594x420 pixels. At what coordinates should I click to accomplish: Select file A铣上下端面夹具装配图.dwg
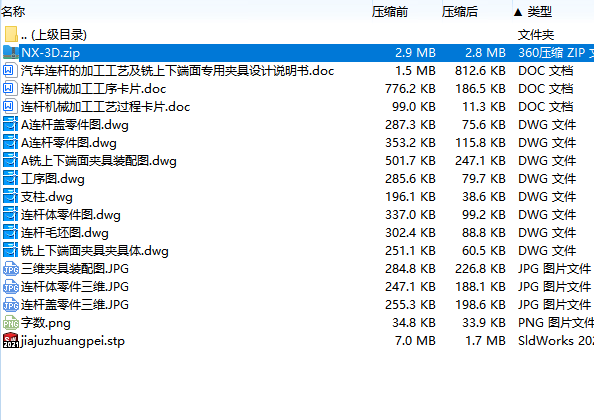point(98,161)
